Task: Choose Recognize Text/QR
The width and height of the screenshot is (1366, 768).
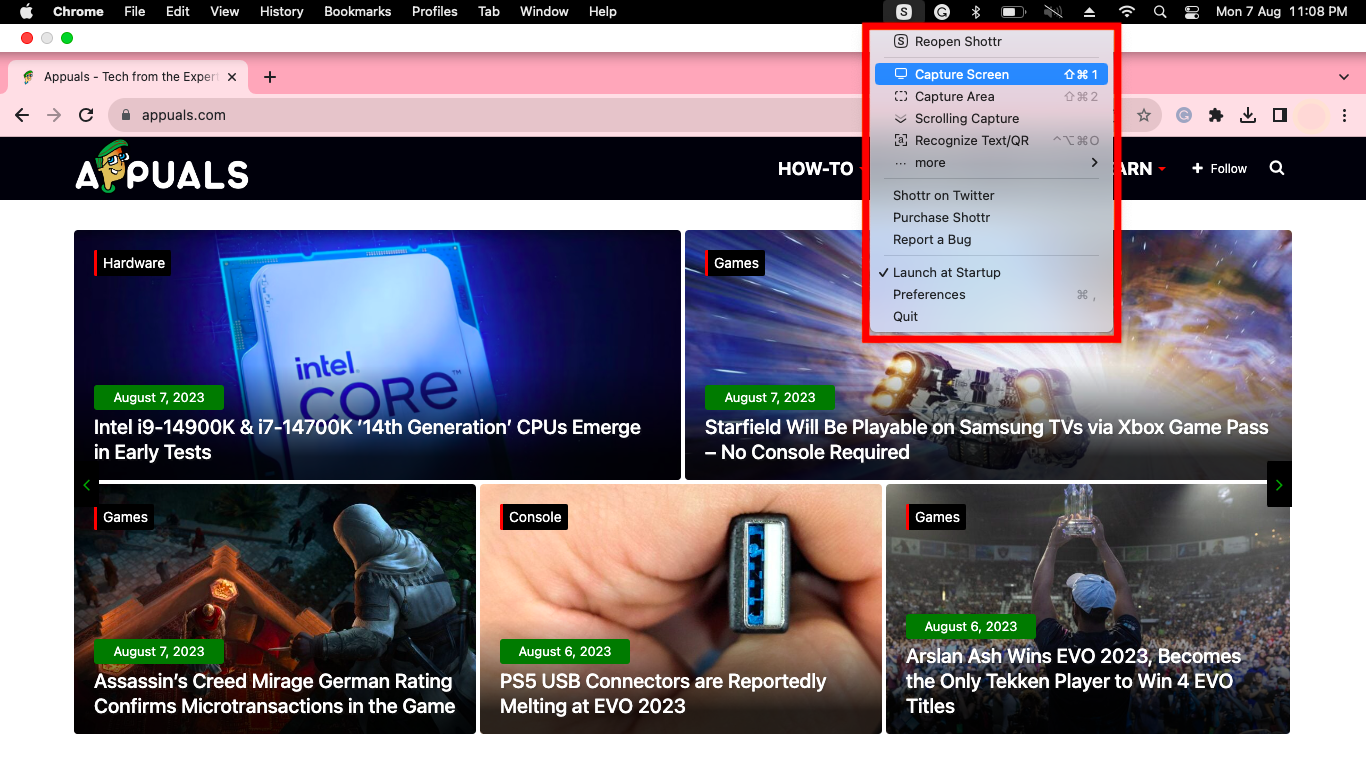Action: 990,141
